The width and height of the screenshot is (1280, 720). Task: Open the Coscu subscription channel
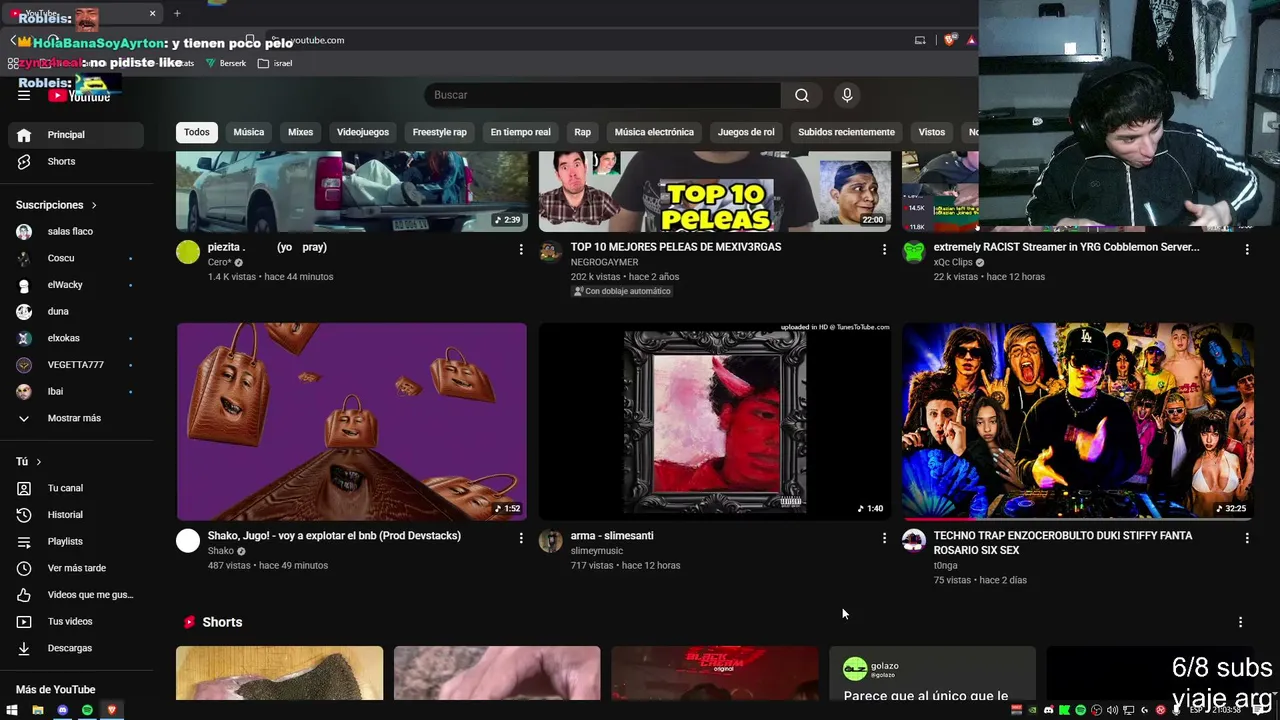pyautogui.click(x=76, y=258)
